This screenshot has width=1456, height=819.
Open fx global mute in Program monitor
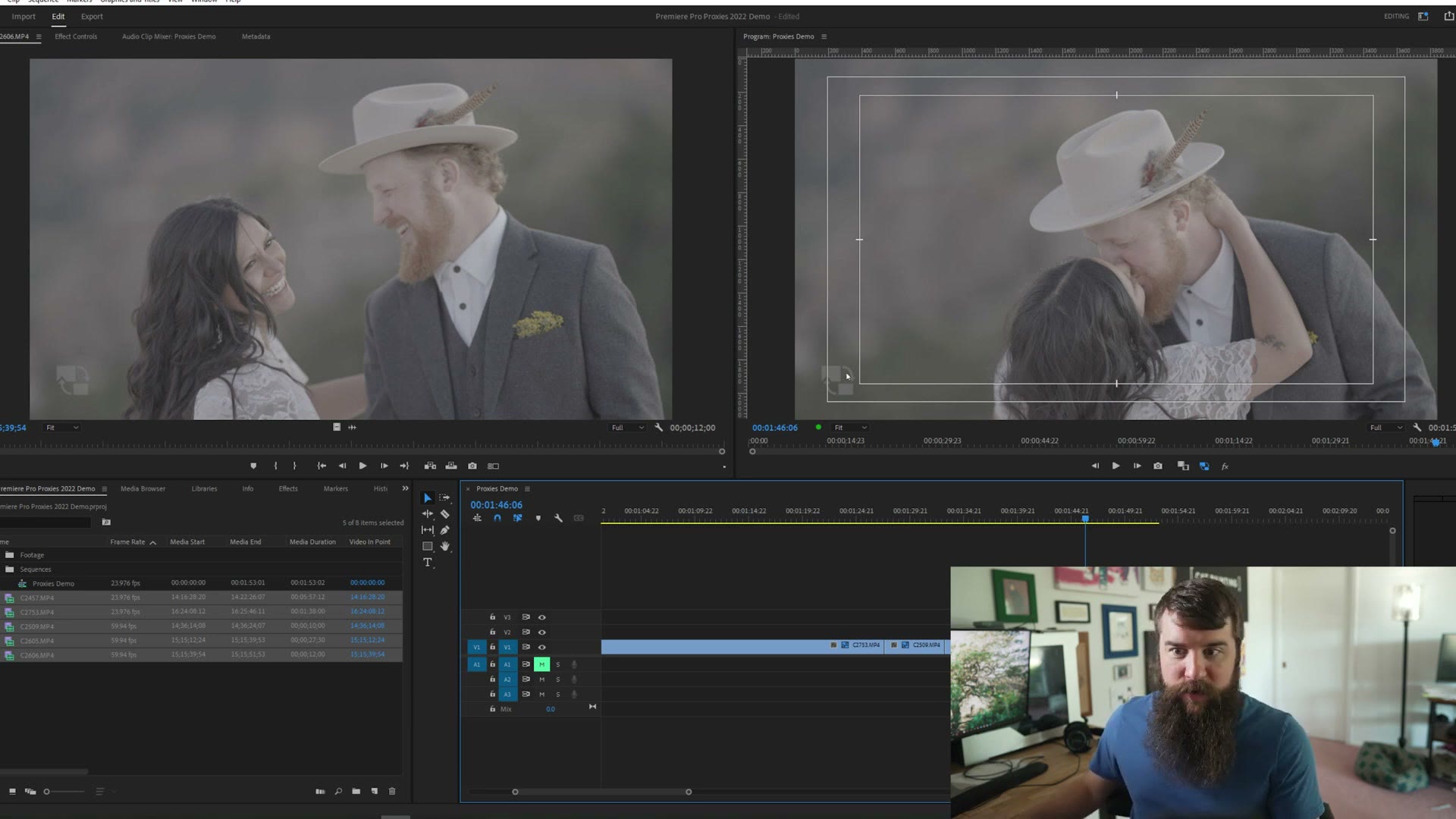(1225, 466)
